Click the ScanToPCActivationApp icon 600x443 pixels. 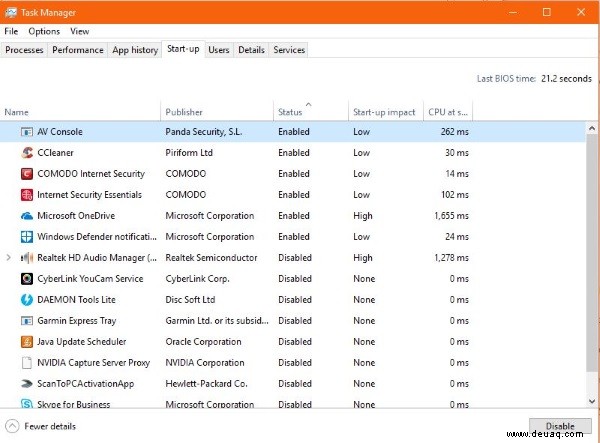(x=26, y=384)
